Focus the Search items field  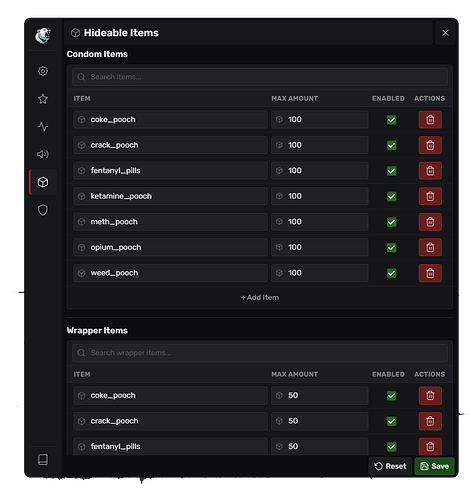tap(260, 77)
